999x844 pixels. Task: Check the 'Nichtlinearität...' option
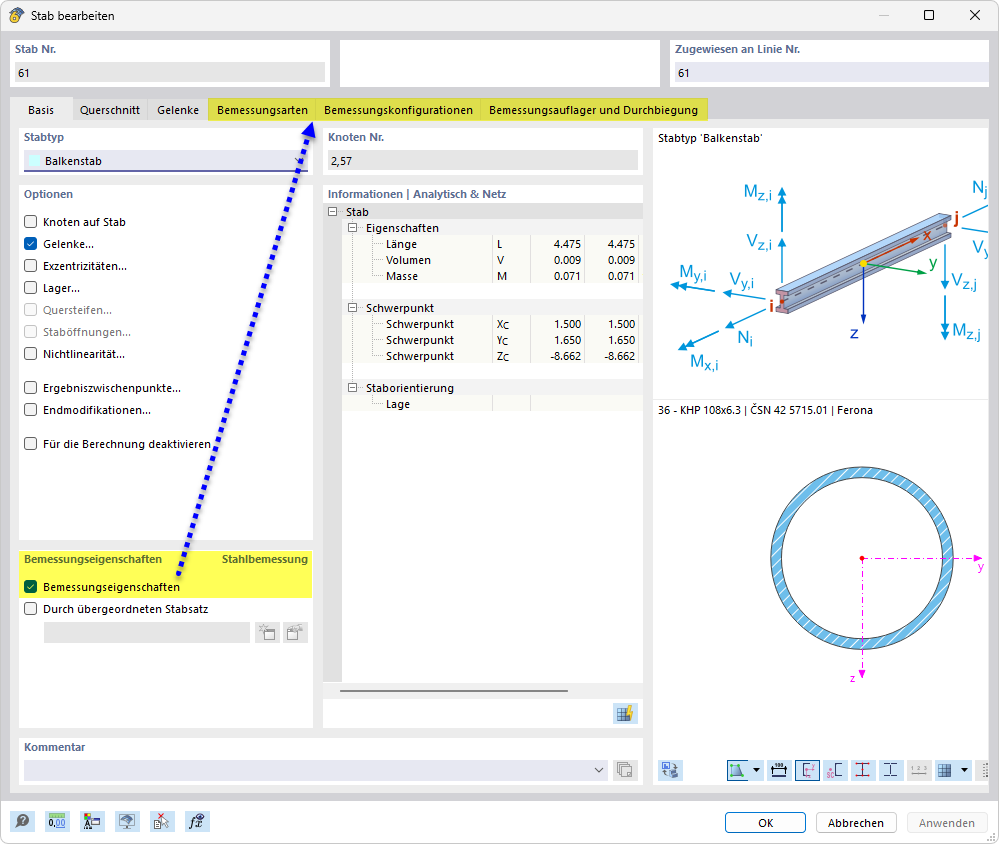31,354
